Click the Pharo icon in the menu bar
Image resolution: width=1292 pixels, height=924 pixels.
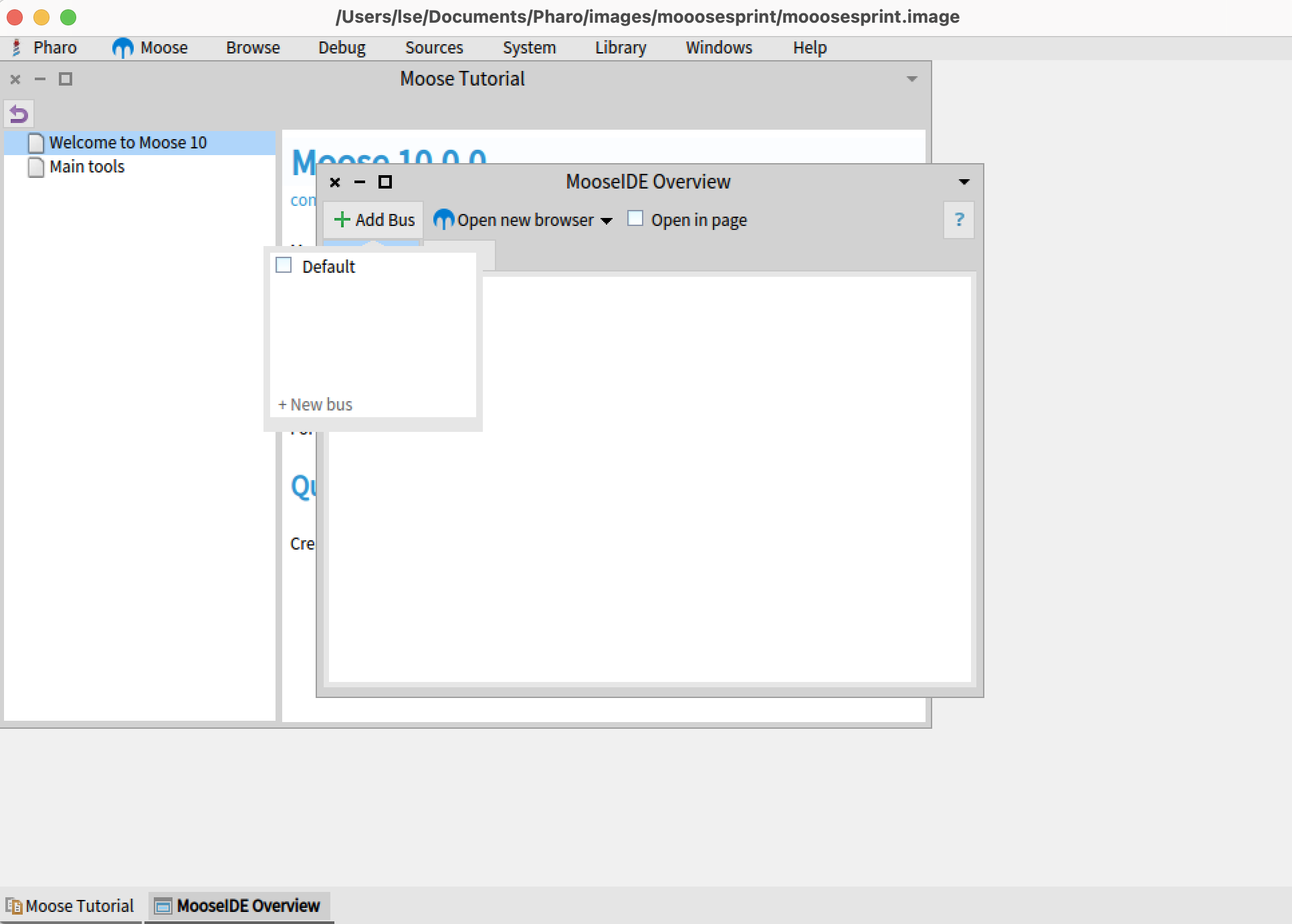15,47
